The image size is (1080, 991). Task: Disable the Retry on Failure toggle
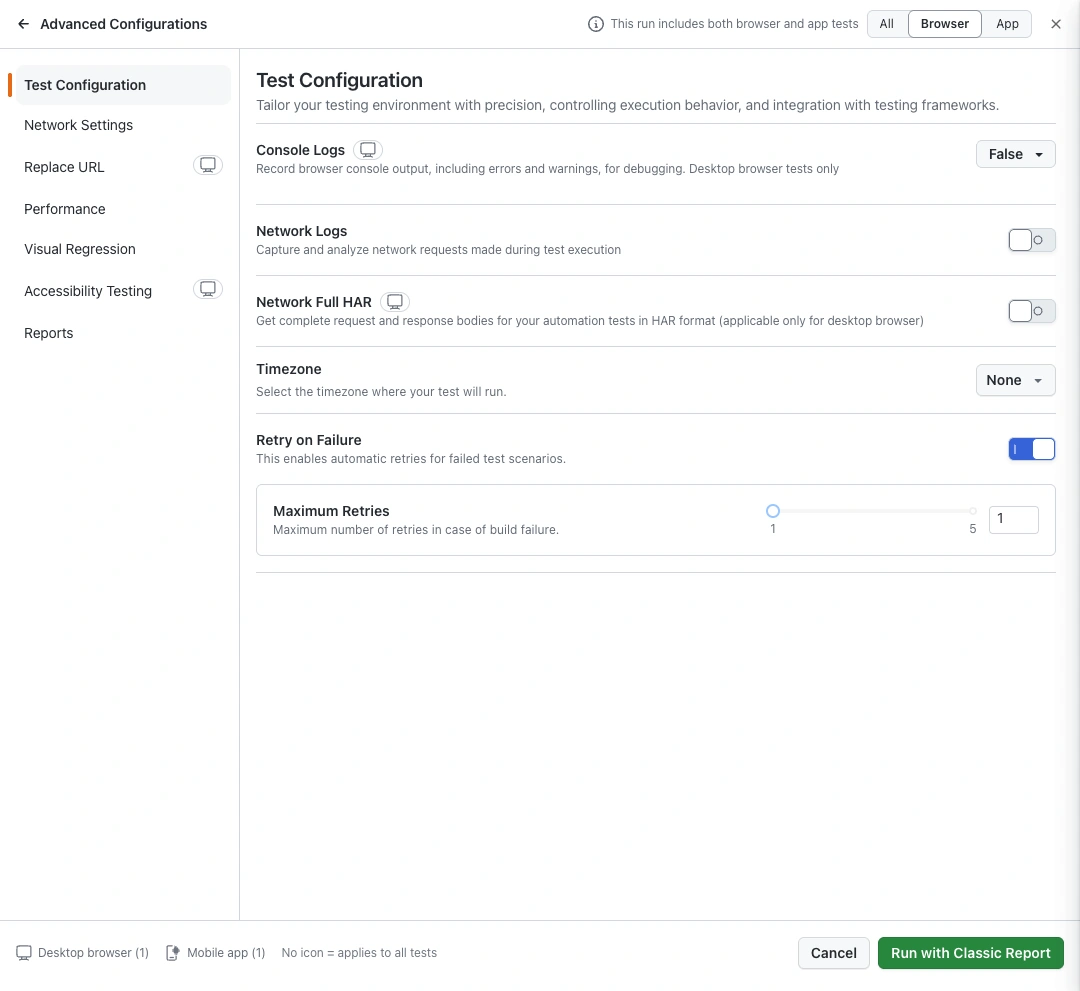(1032, 449)
